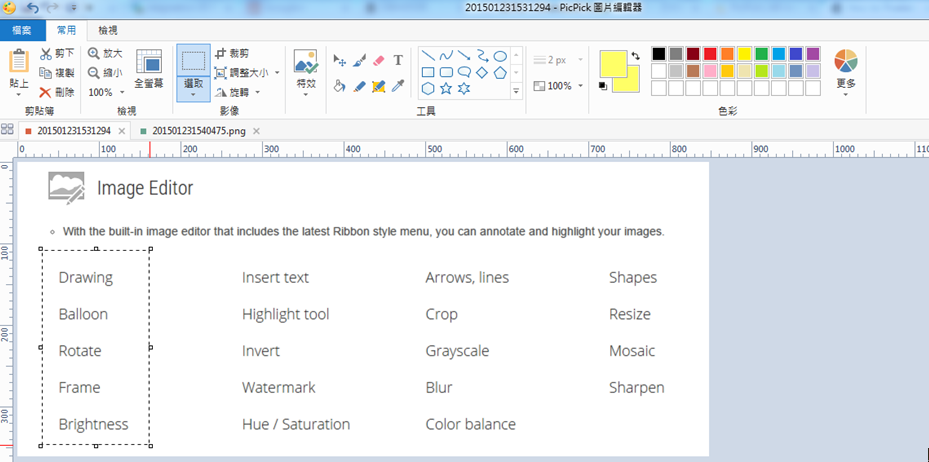Switch to the View (檢視) ribbon tab
The width and height of the screenshot is (929, 462).
[108, 30]
